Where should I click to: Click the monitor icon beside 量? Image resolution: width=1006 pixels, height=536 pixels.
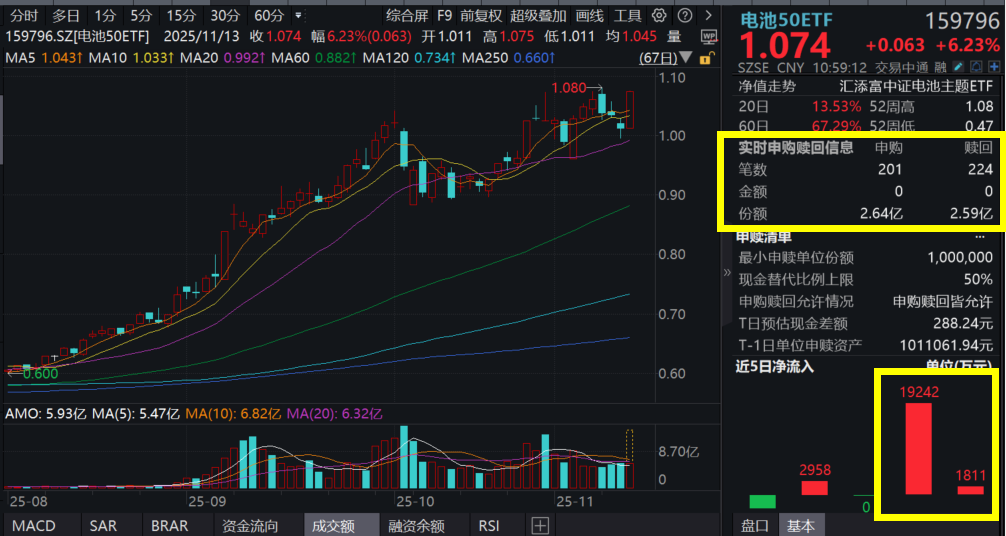[709, 36]
